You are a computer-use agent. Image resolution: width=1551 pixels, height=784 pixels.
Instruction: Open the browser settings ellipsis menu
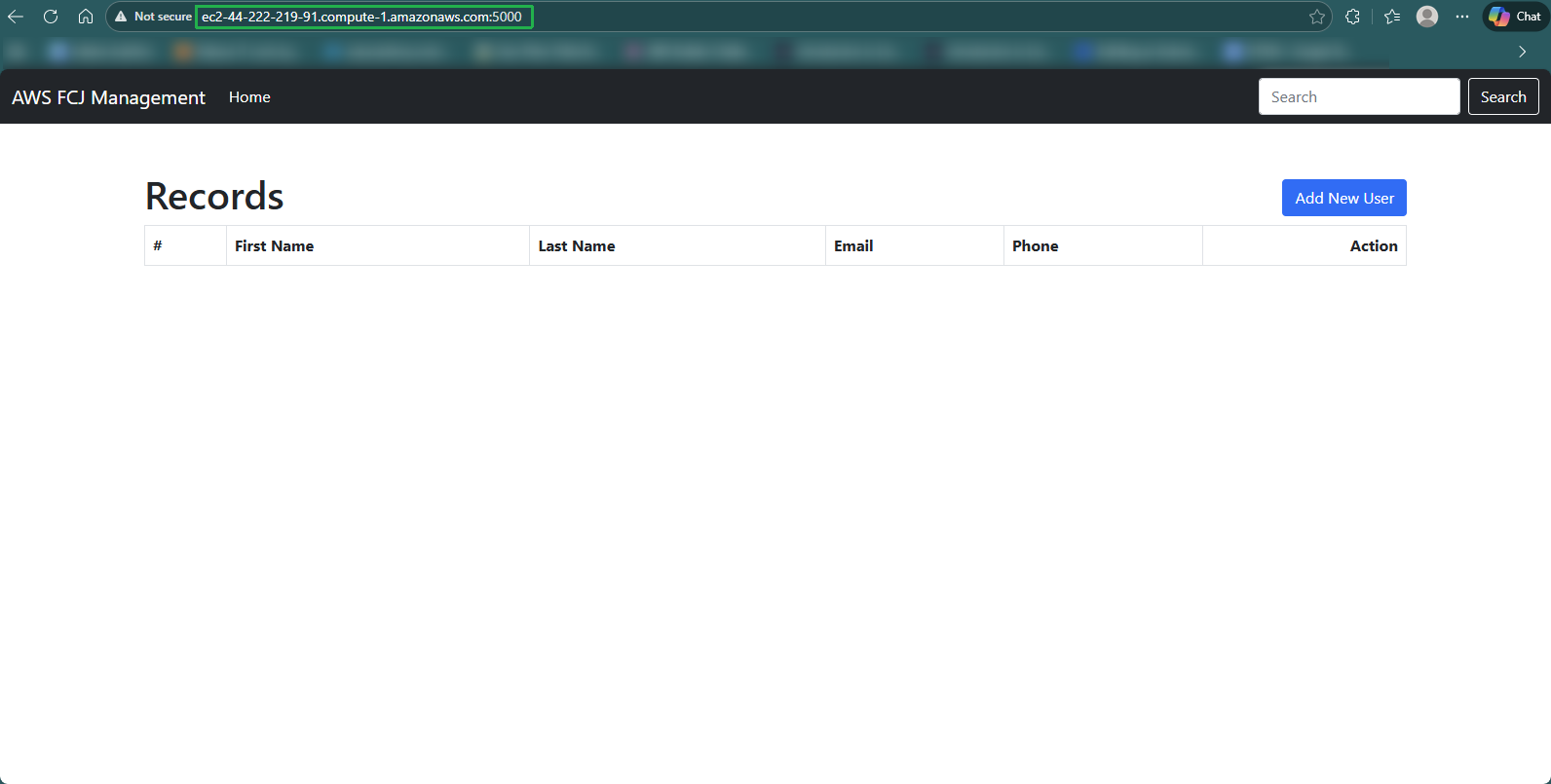[1462, 17]
